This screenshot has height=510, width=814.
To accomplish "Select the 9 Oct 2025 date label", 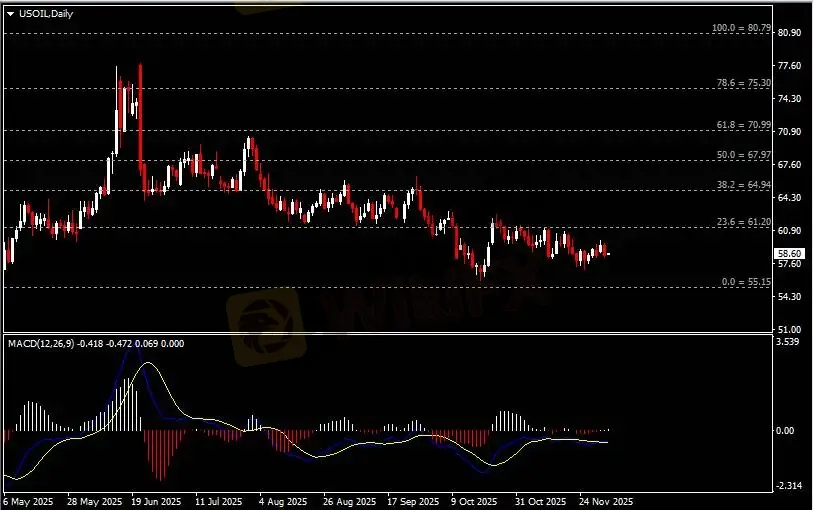I will [x=473, y=500].
